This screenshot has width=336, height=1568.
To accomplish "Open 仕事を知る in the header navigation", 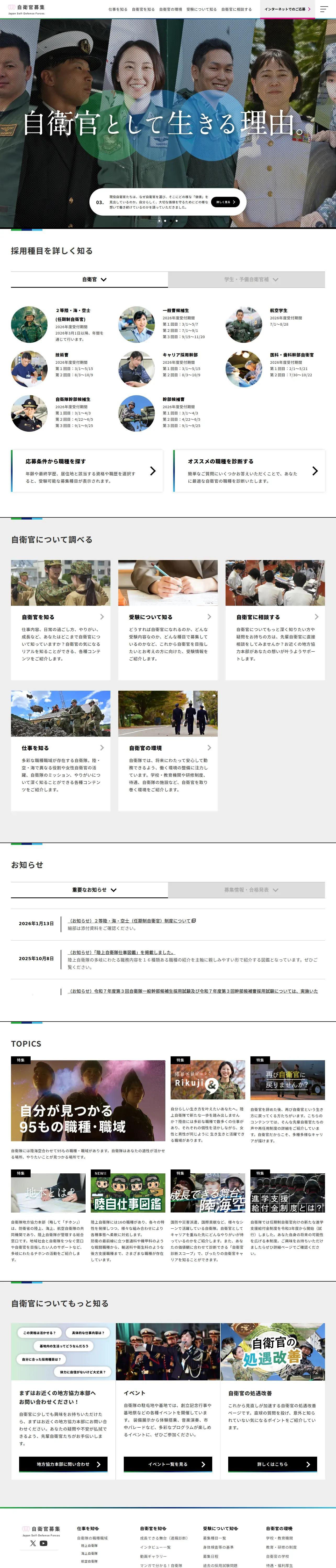I will tap(118, 9).
